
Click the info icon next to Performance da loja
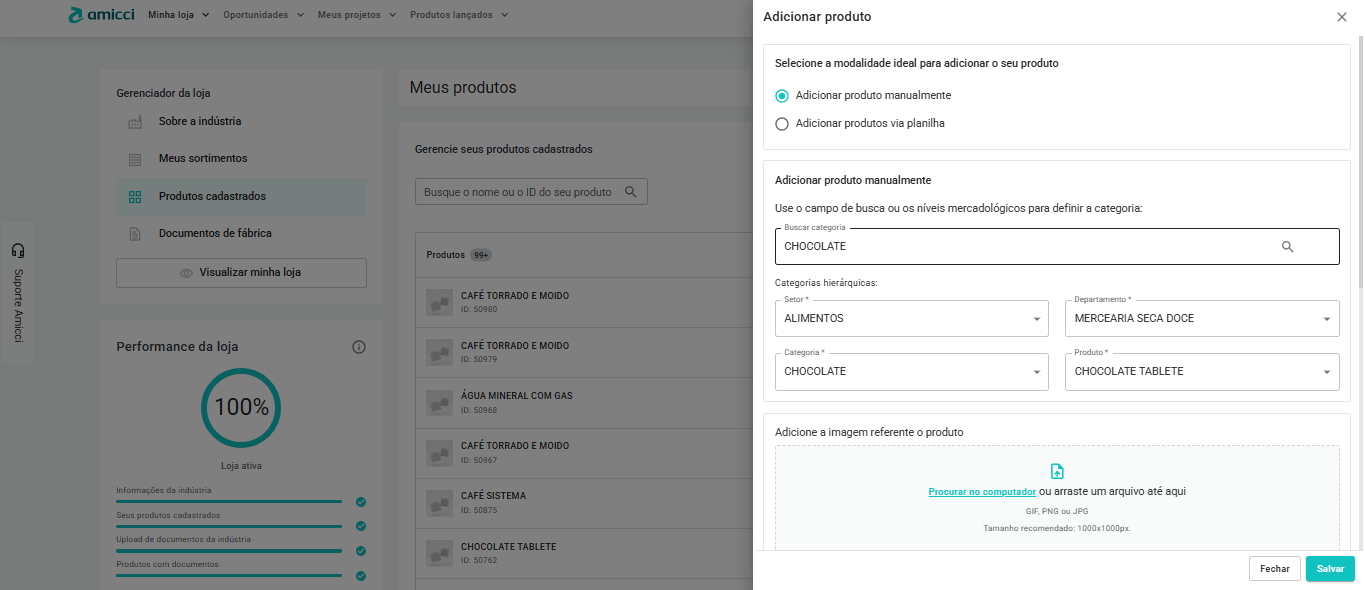(x=359, y=347)
